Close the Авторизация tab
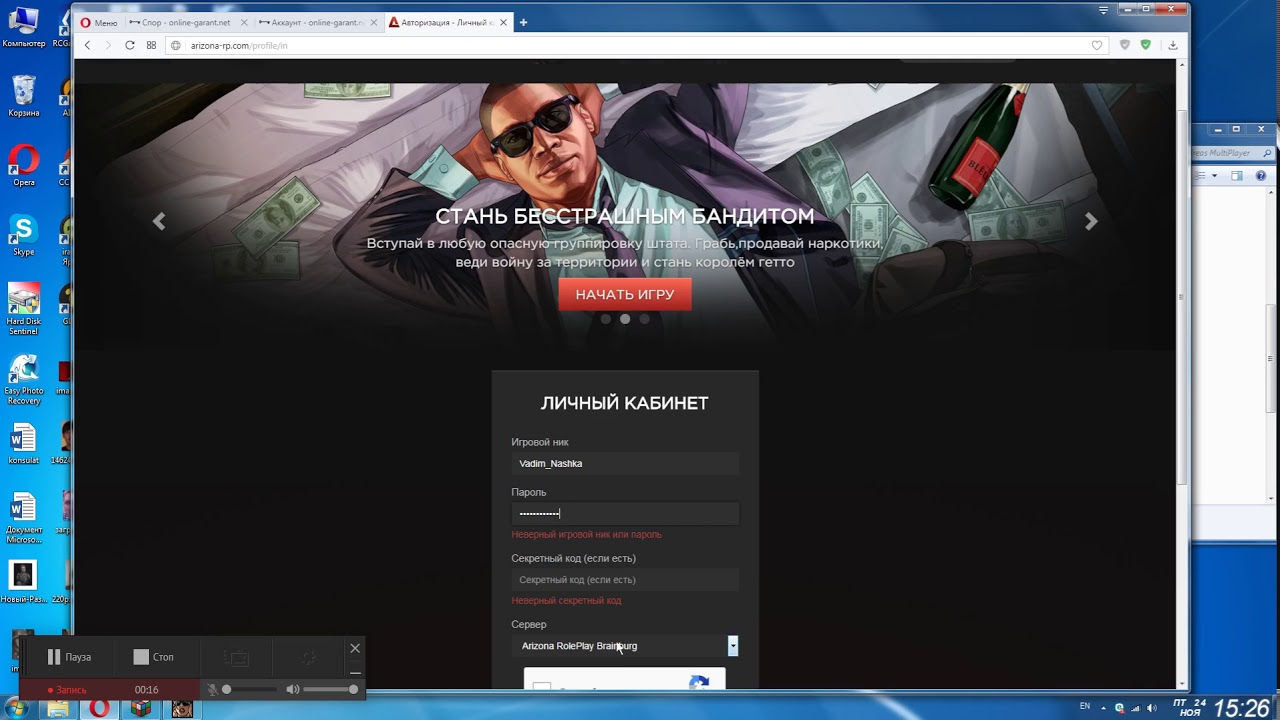 coord(503,22)
